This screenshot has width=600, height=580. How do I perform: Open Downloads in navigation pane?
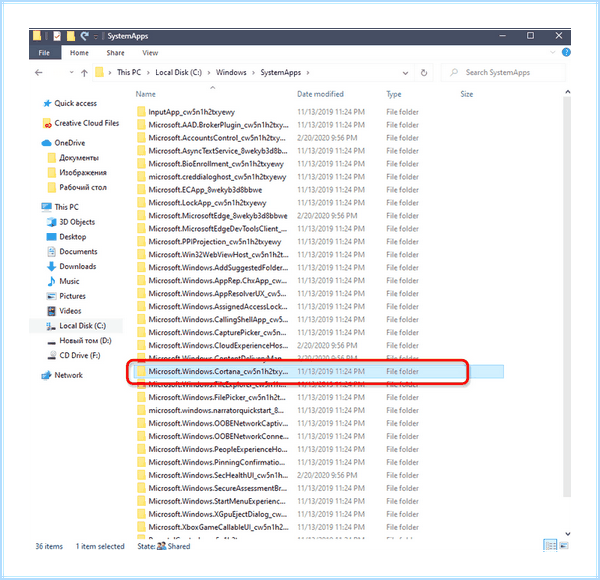(71, 266)
